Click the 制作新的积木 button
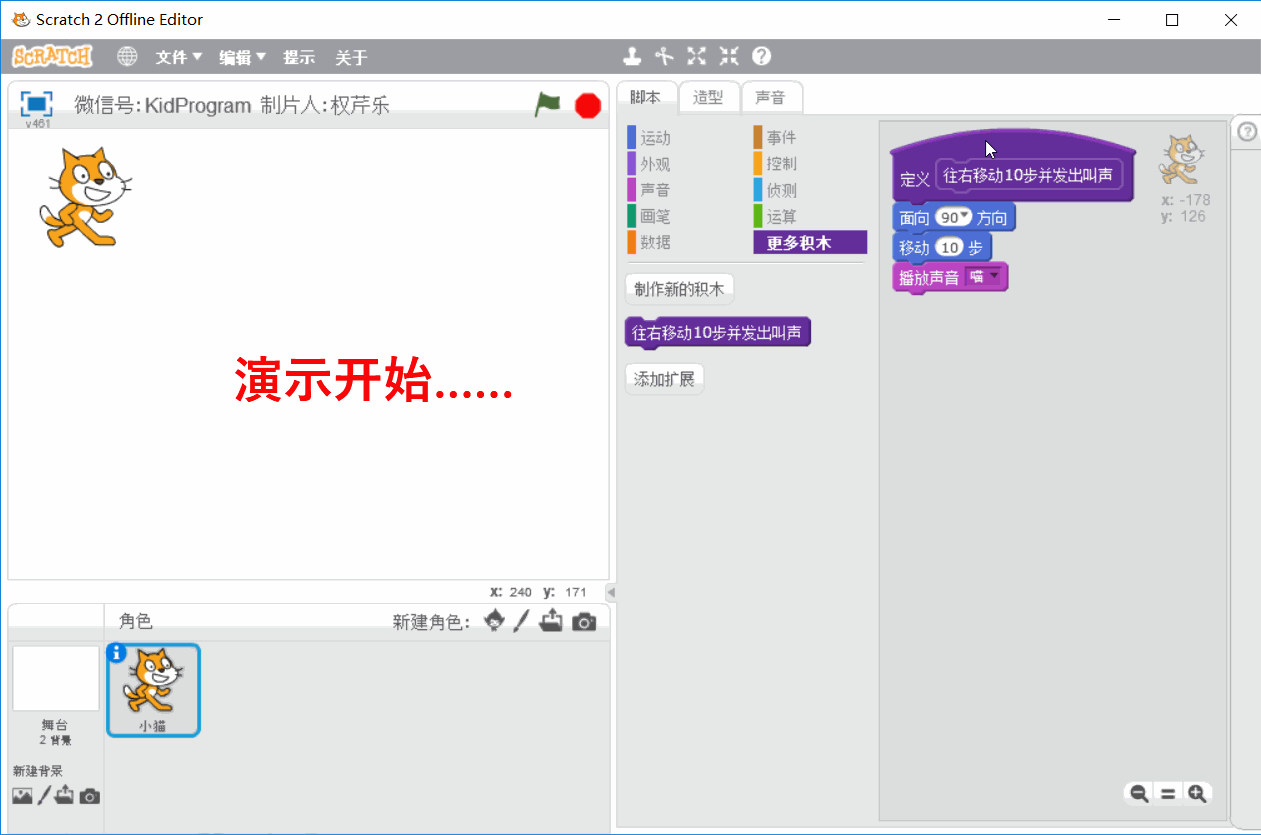The image size is (1261, 835). coord(679,290)
